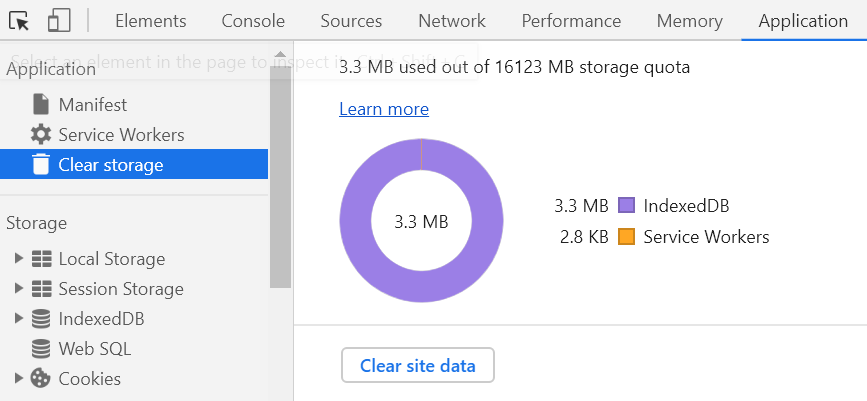Click the IndexedDB database icon

click(41, 319)
